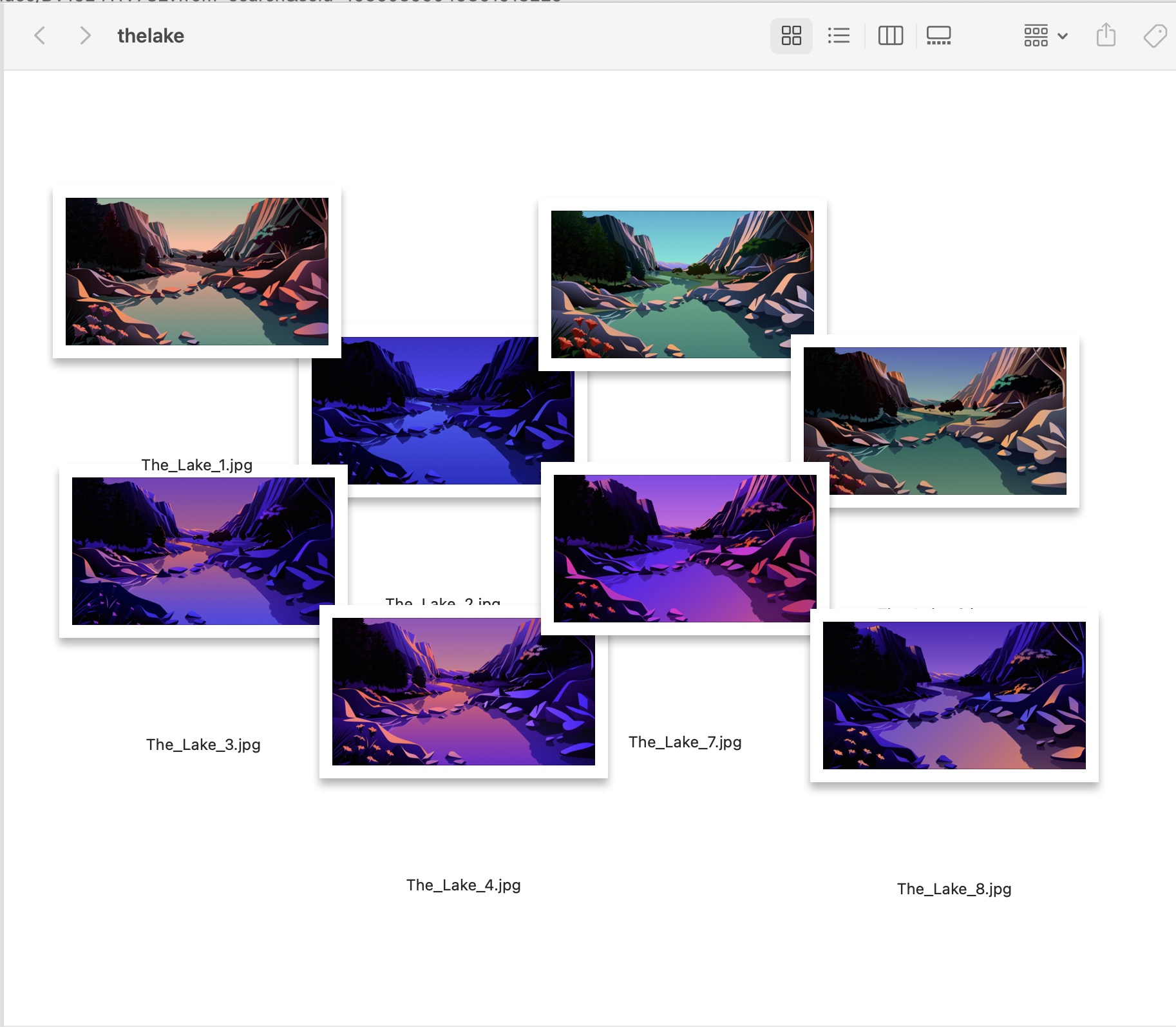
Task: Select The_Lake_4.jpg thumbnail image
Action: coord(464,692)
